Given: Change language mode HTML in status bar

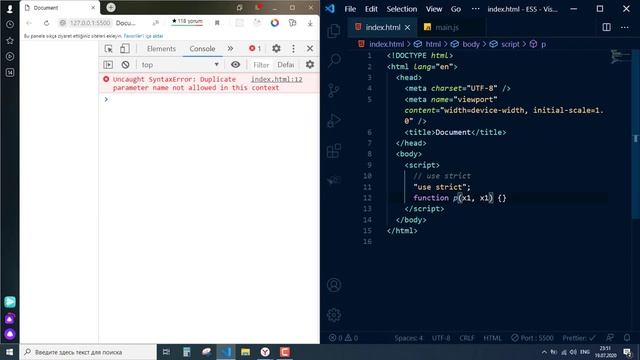Looking at the screenshot, I should click(x=492, y=338).
